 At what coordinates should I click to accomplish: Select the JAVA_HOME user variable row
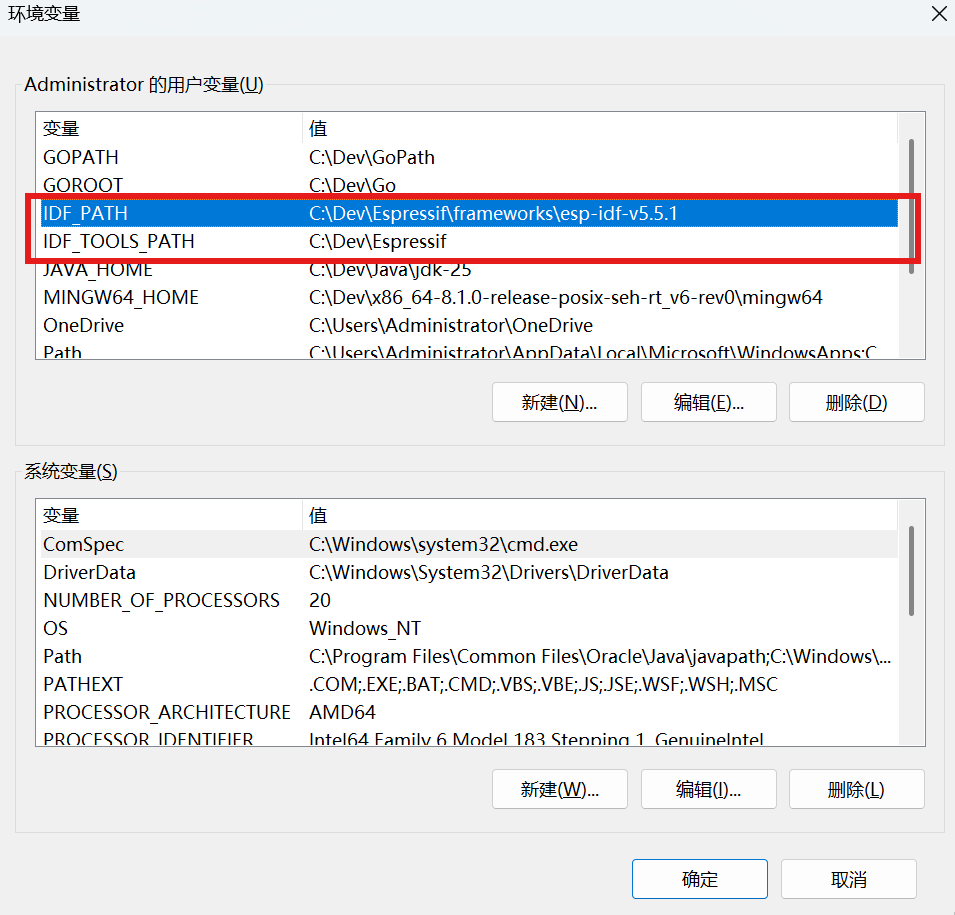97,270
